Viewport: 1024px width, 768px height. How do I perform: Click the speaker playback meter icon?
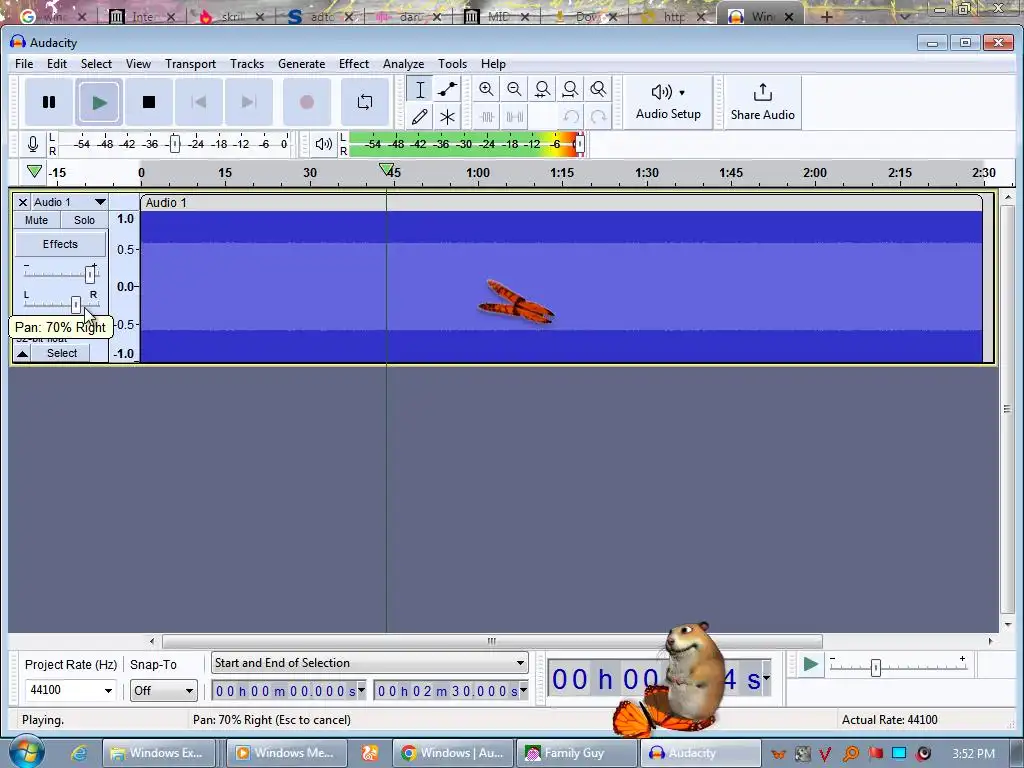point(324,144)
